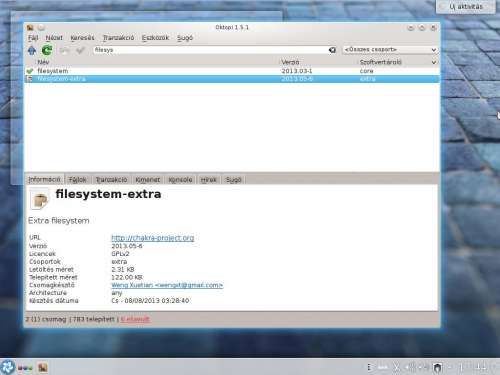Viewport: 500px width, 375px height.
Task: Switch to the Fájlok tab
Action: (x=78, y=180)
